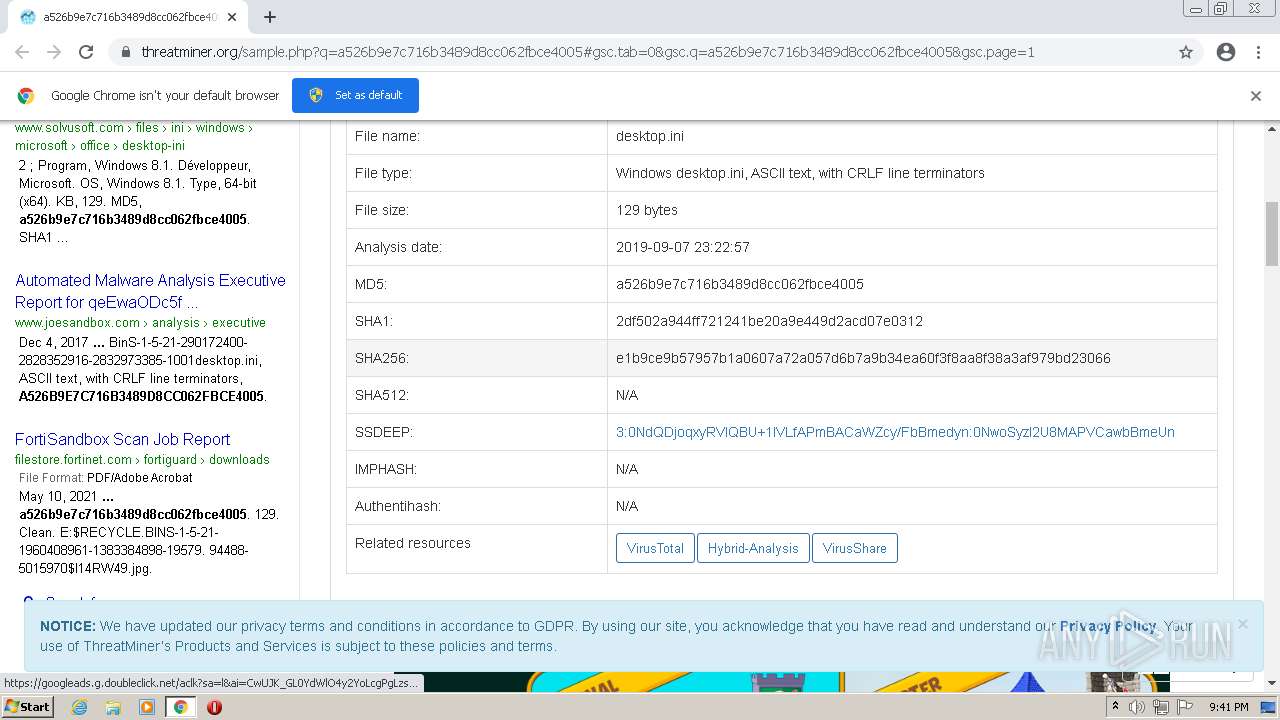This screenshot has height=720, width=1280.
Task: Select the file type description text
Action: tap(800, 173)
